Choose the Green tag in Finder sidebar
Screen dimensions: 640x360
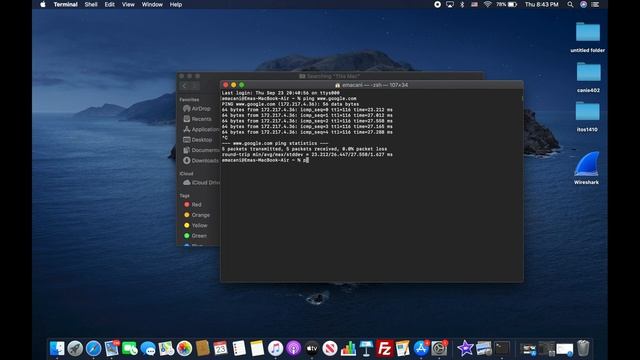[x=196, y=236]
